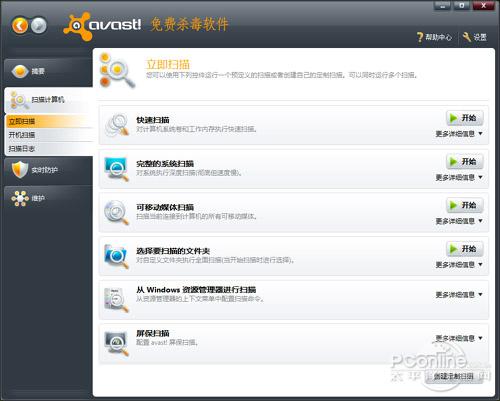The height and width of the screenshot is (401, 500).
Task: Go back with the orange back arrow
Action: (20, 26)
